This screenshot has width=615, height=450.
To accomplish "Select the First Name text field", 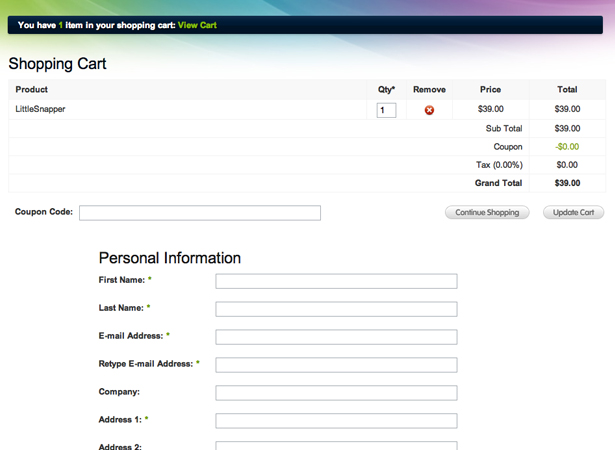I will pos(336,281).
